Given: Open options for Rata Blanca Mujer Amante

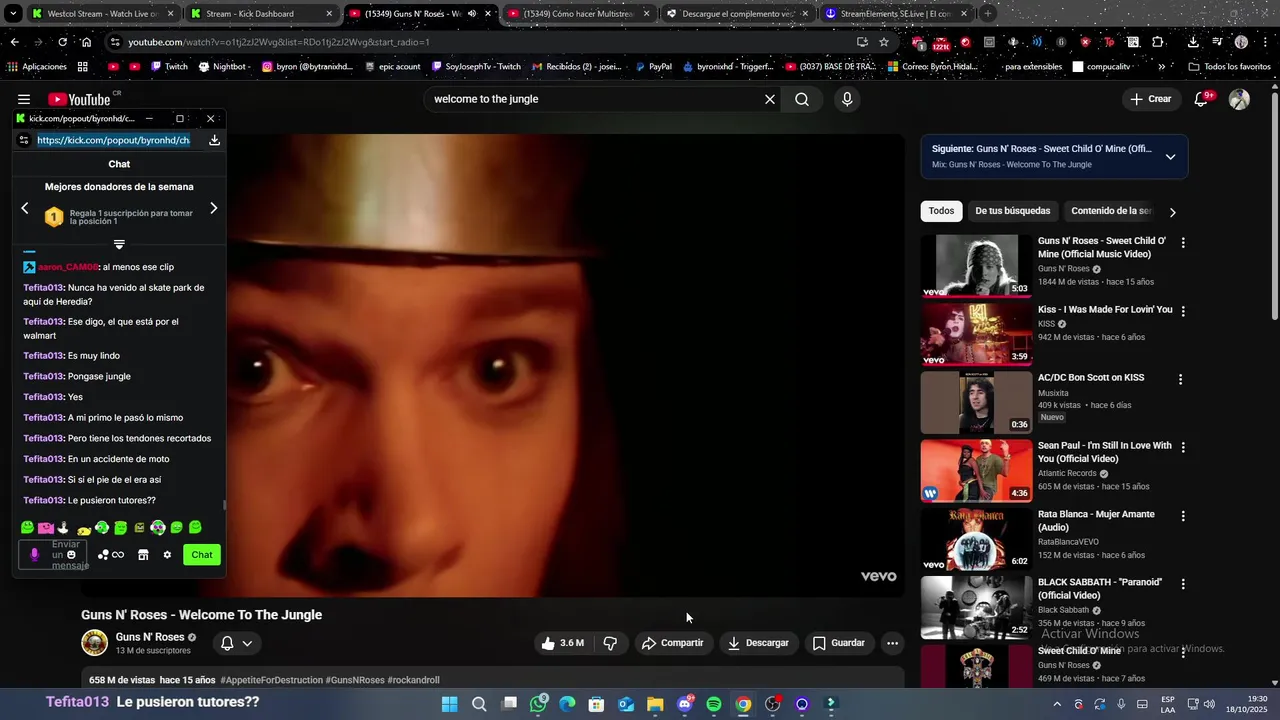Looking at the screenshot, I should (1183, 516).
